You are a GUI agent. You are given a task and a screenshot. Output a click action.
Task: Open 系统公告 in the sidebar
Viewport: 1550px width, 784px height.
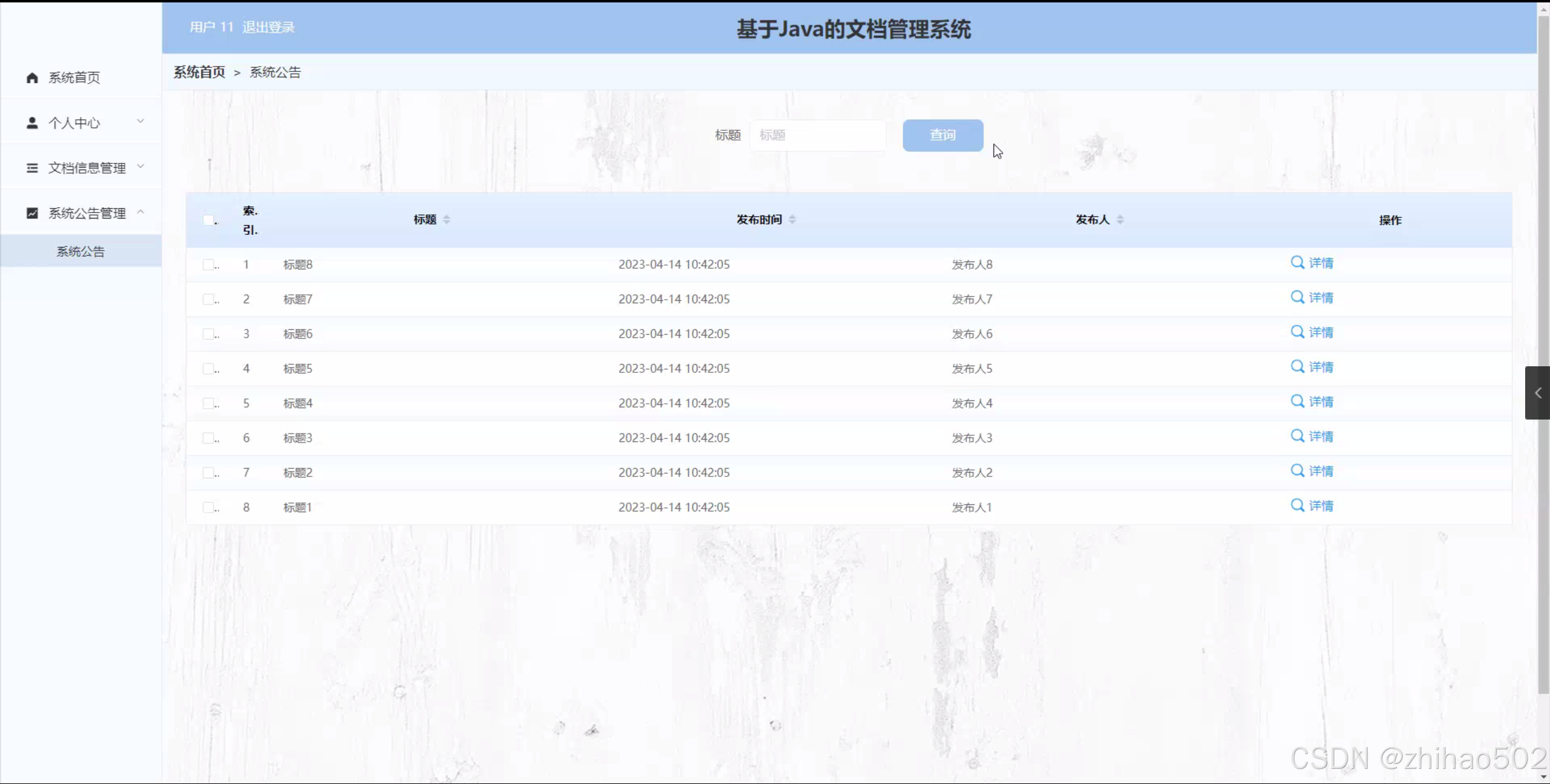tap(81, 251)
